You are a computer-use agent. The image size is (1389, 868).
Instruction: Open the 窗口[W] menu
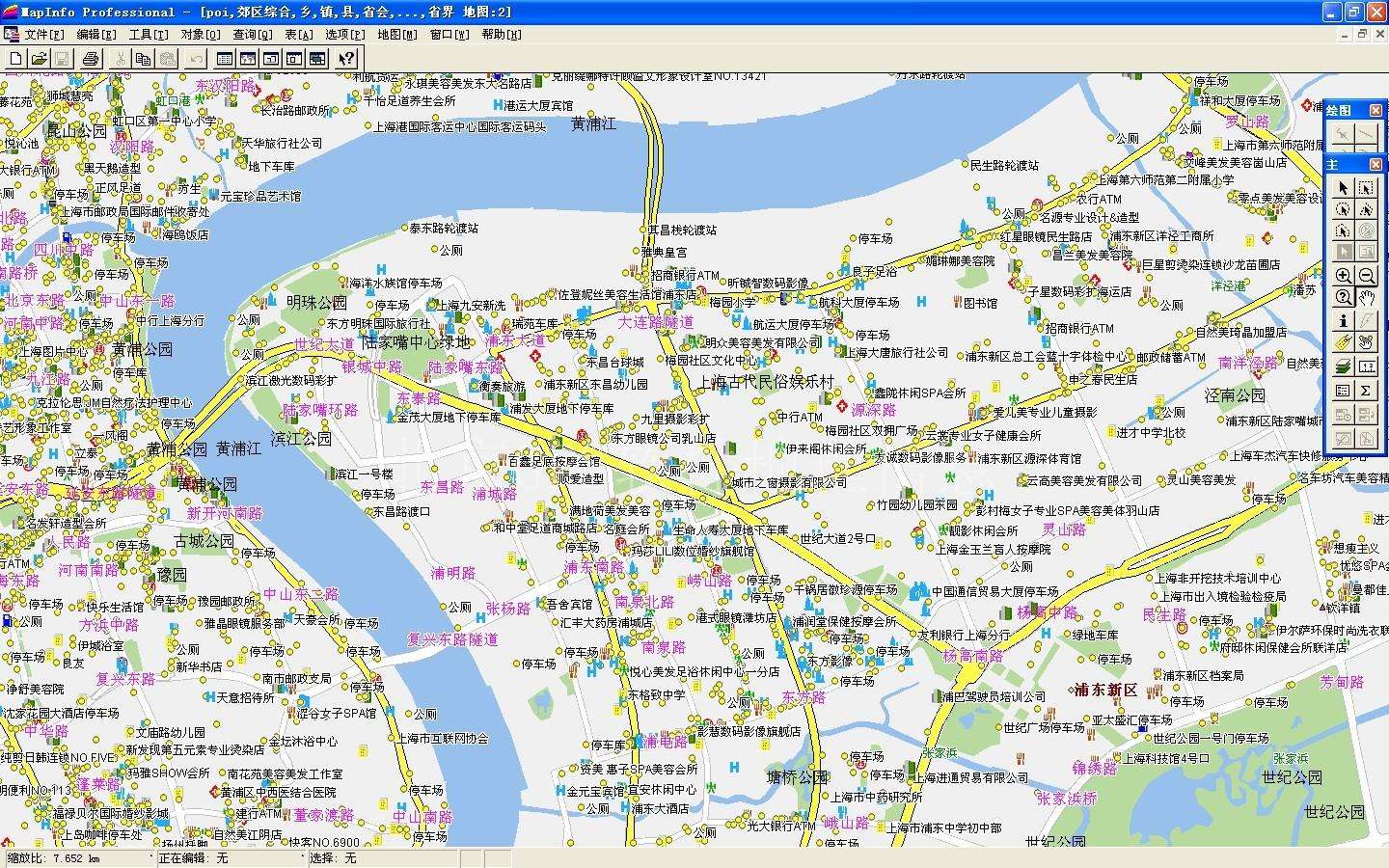tap(449, 35)
